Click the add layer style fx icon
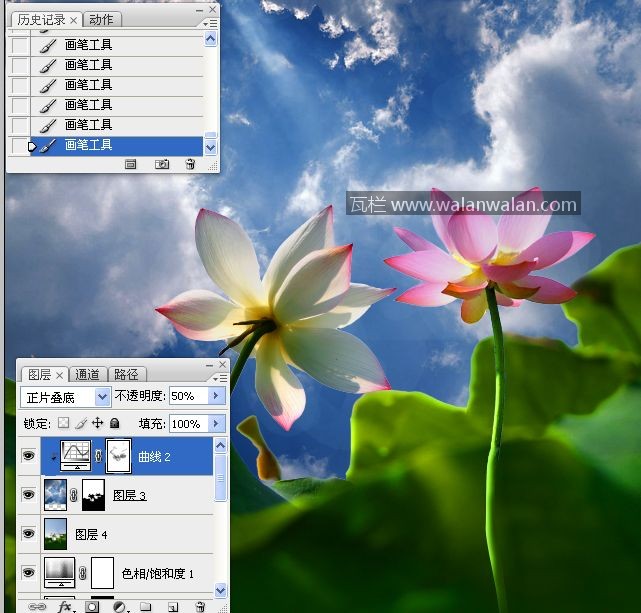The image size is (641, 613). click(66, 606)
